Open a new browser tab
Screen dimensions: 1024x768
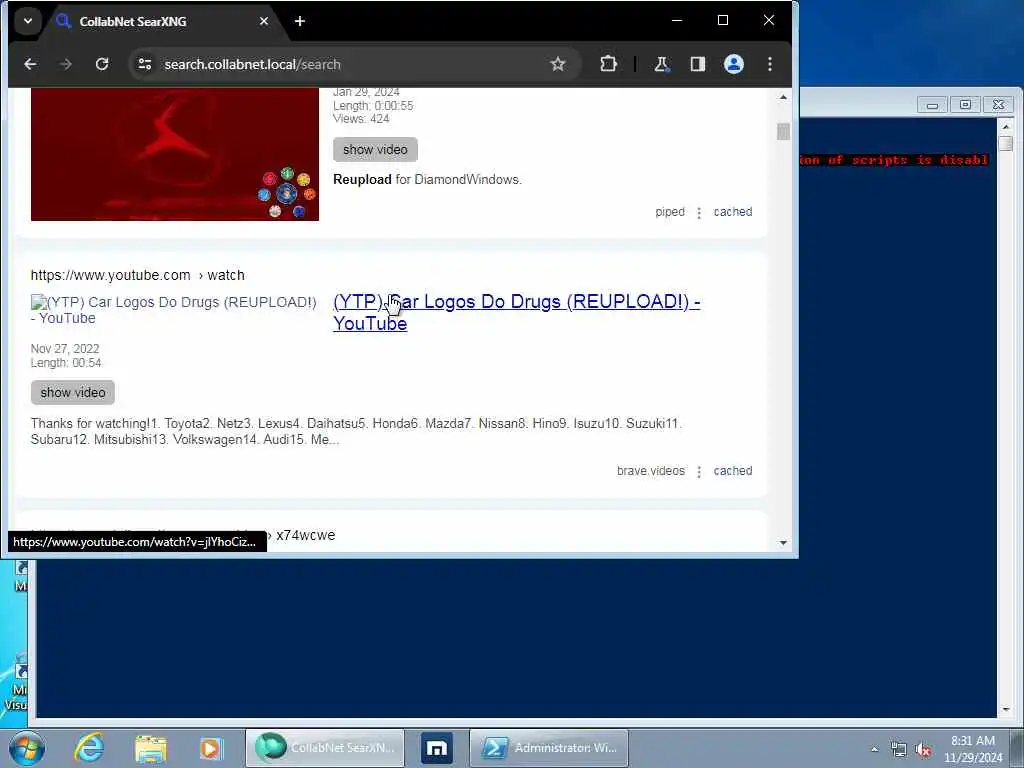300,22
